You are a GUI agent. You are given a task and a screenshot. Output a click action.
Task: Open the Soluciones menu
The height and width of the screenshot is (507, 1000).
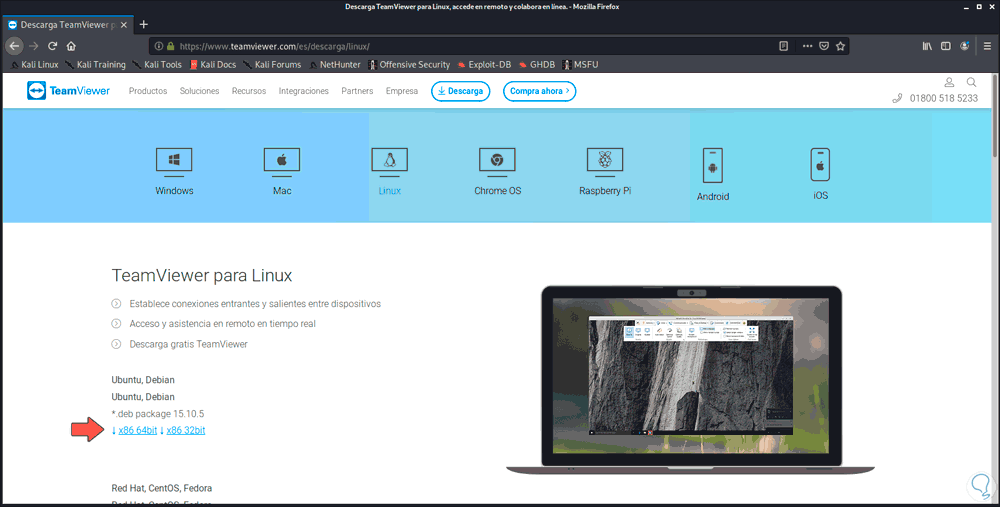[200, 91]
